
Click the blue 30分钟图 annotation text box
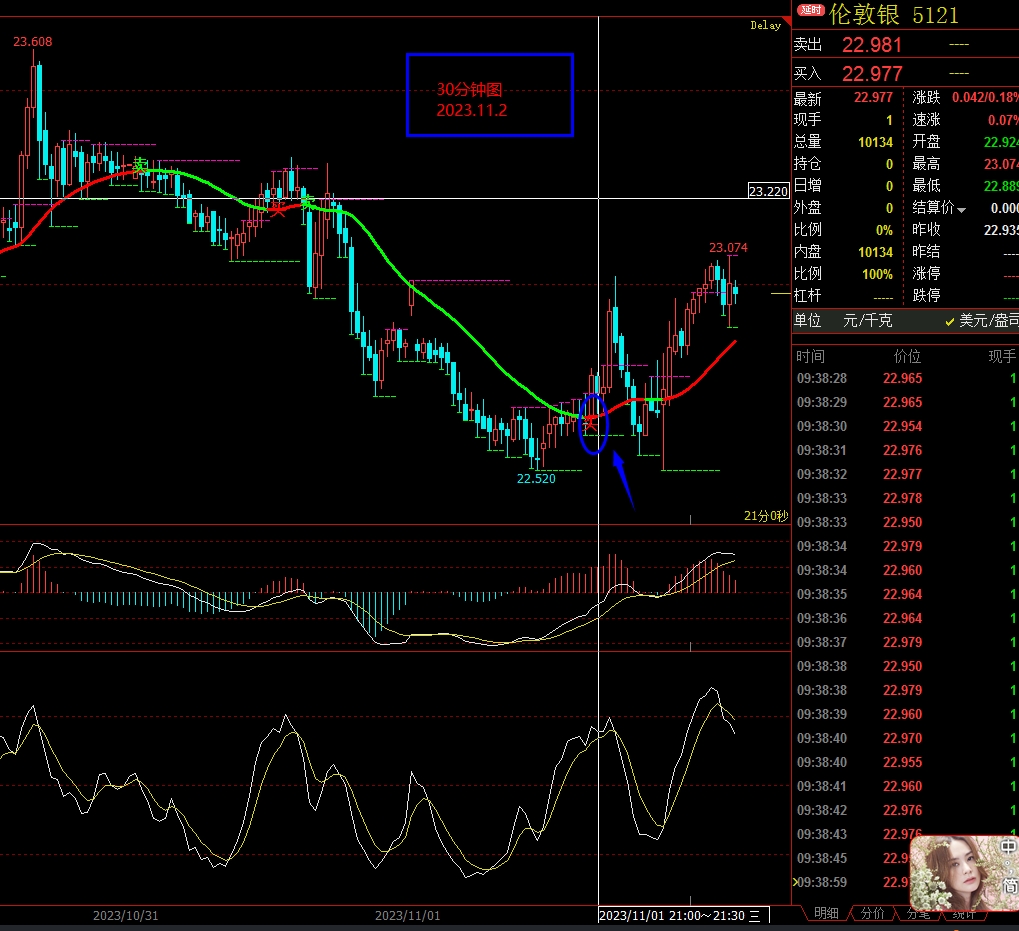click(x=489, y=95)
